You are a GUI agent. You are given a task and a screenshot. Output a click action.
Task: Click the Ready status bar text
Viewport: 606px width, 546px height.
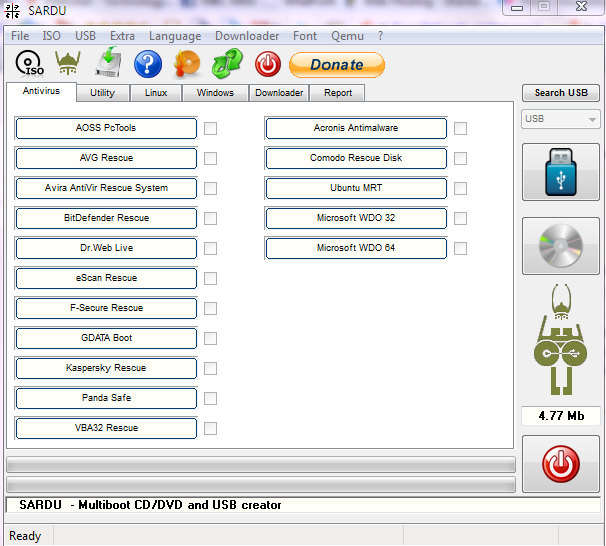[25, 536]
